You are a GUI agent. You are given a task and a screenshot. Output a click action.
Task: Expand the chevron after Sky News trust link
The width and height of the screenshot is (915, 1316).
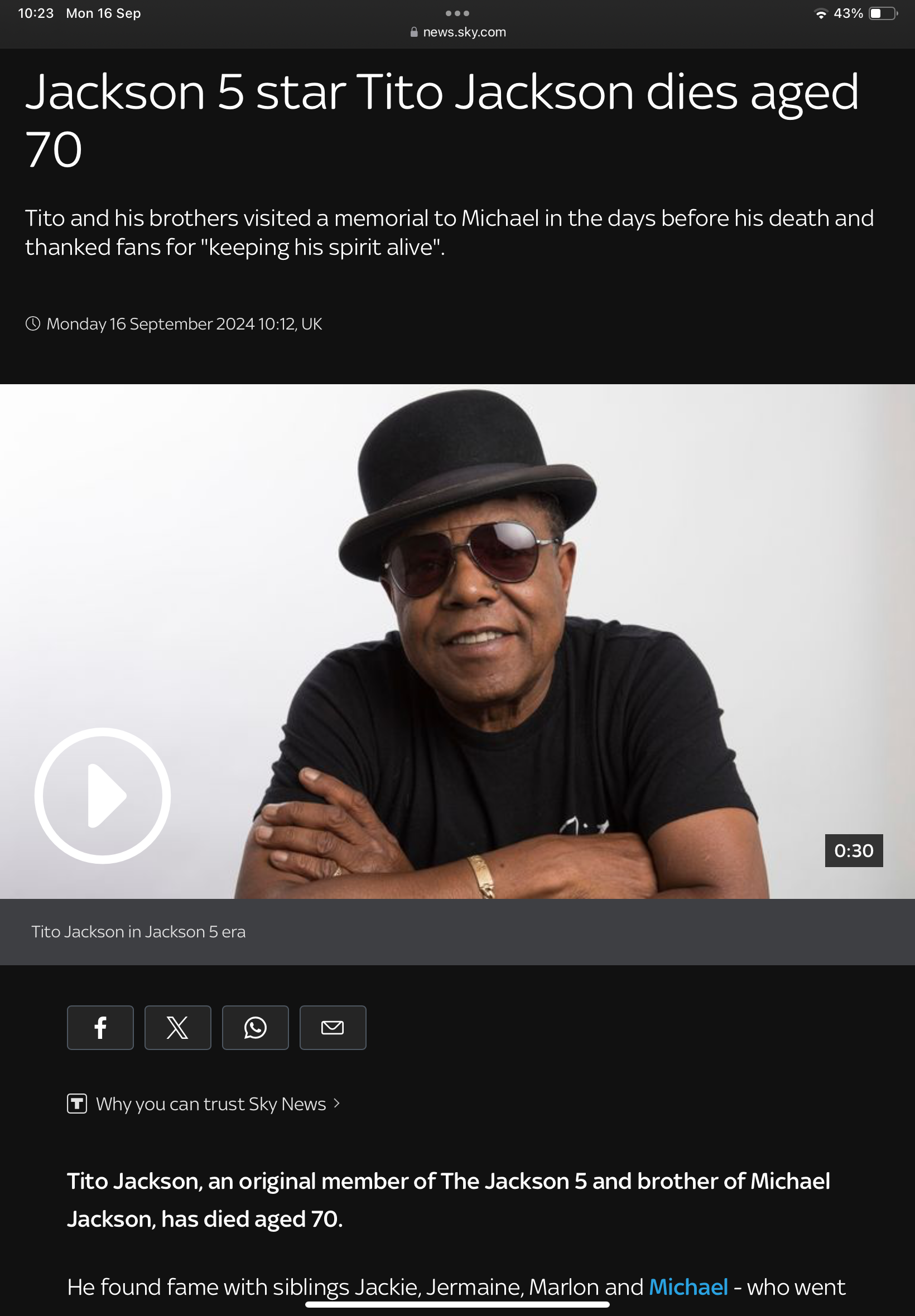tap(336, 1103)
